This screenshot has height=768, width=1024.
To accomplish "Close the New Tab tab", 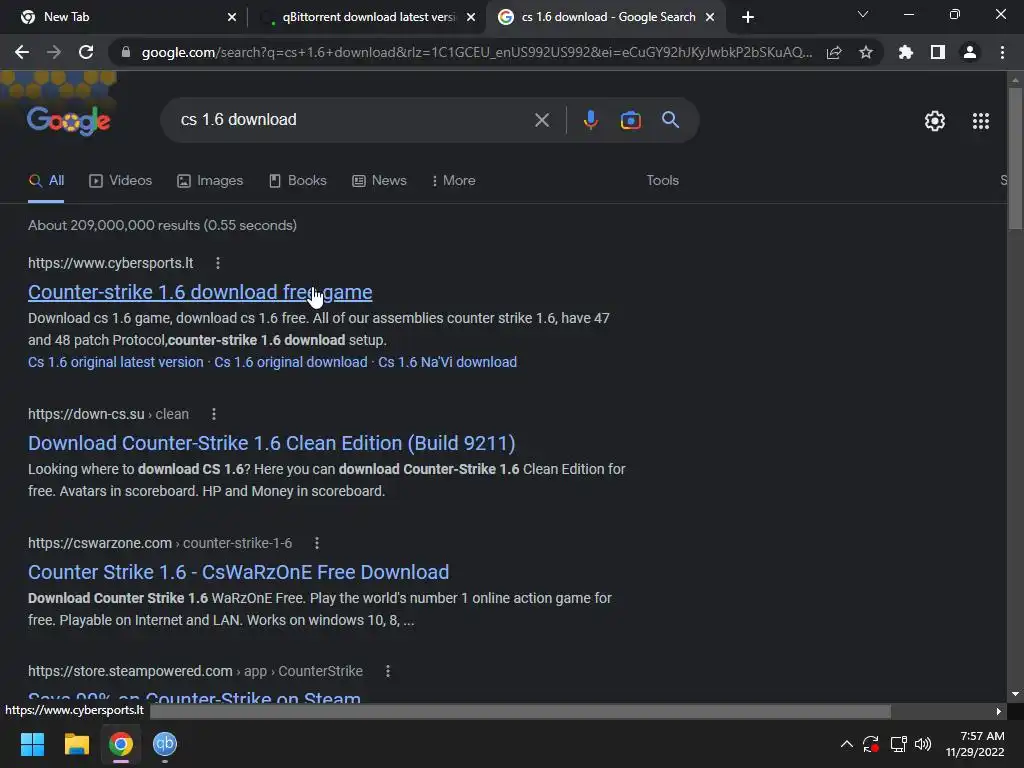I will 232,17.
